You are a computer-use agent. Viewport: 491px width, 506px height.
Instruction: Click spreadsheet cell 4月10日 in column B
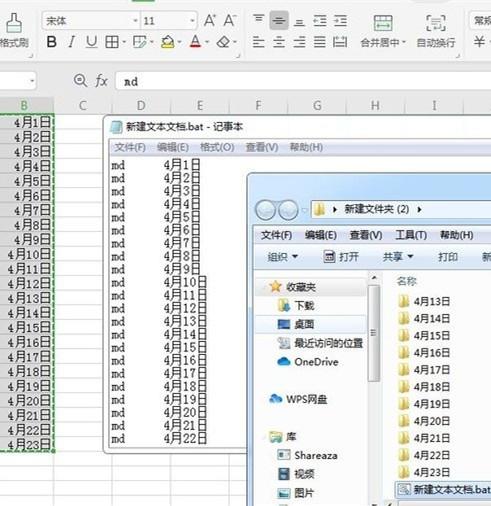[x=27, y=254]
